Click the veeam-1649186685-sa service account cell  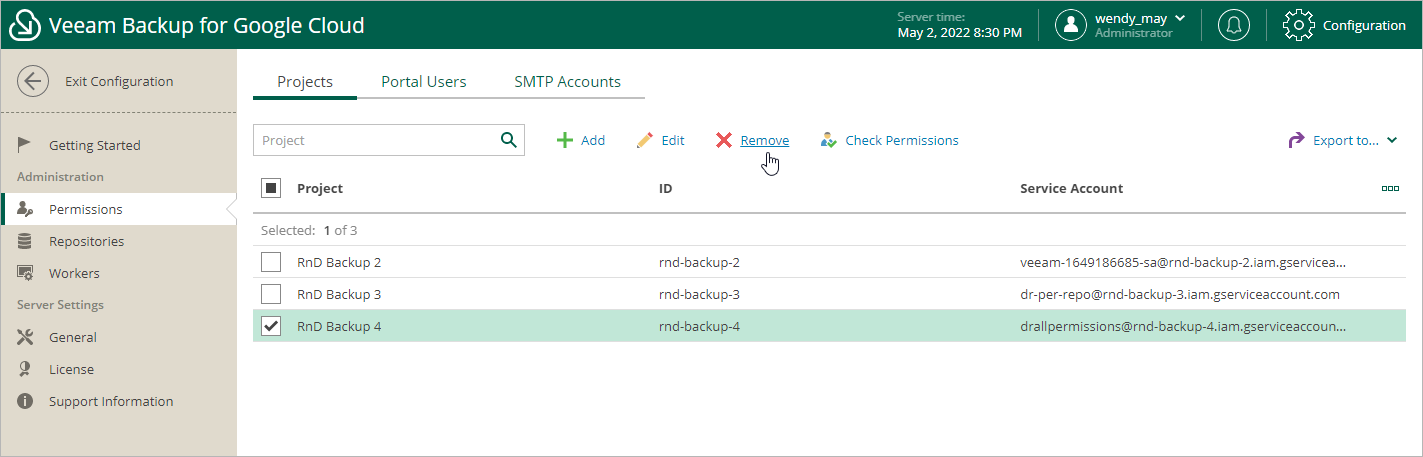tap(1183, 262)
